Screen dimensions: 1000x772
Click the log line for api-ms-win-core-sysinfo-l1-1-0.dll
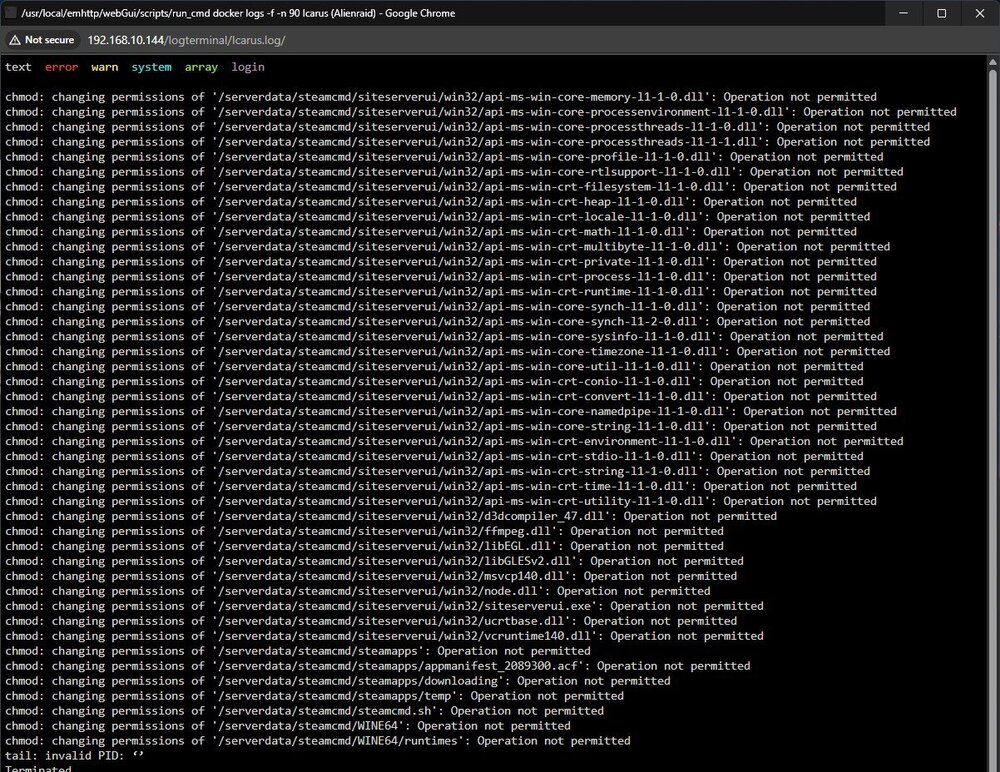tap(445, 337)
